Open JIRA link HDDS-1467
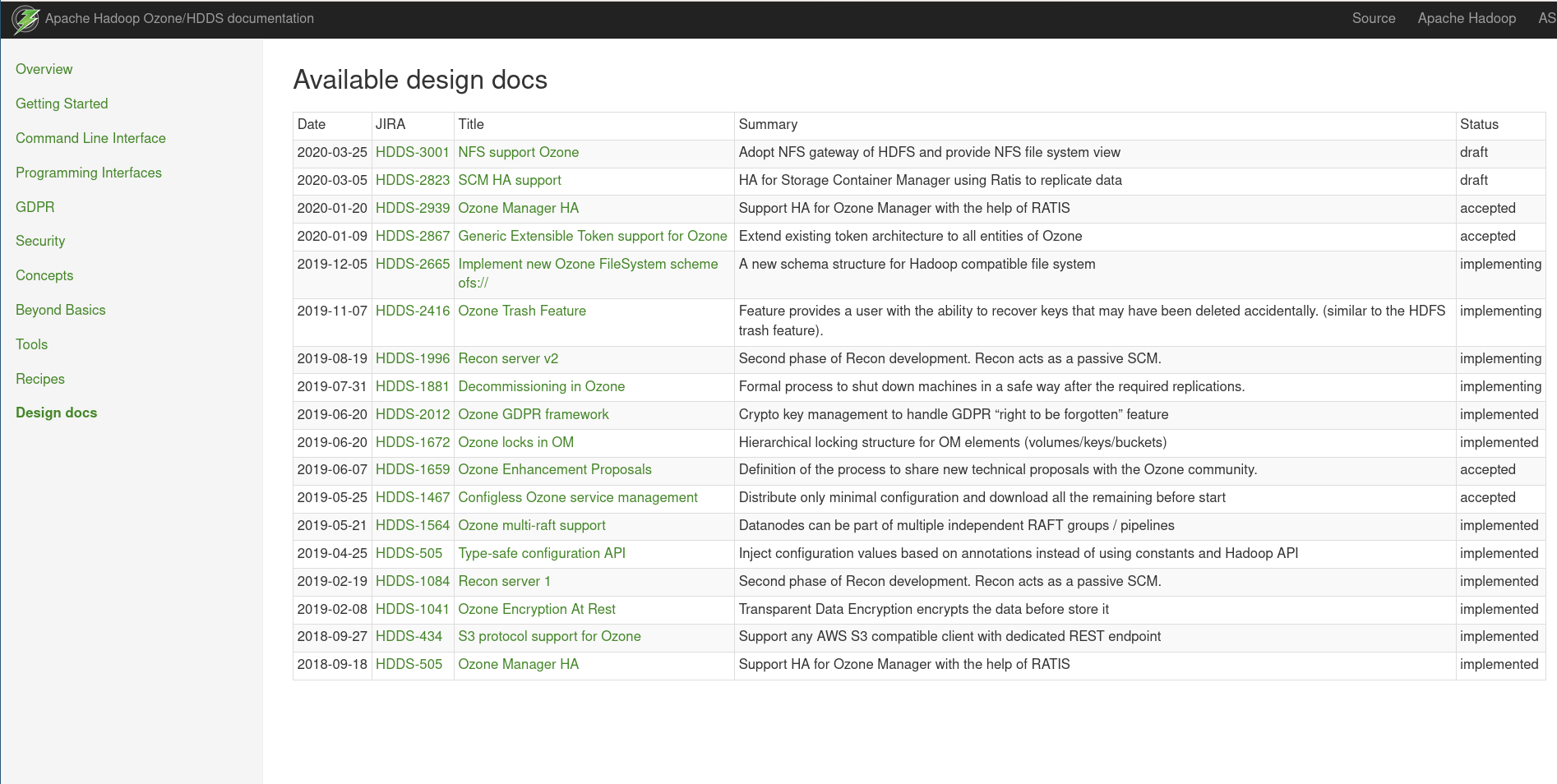The image size is (1557, 784). point(413,497)
